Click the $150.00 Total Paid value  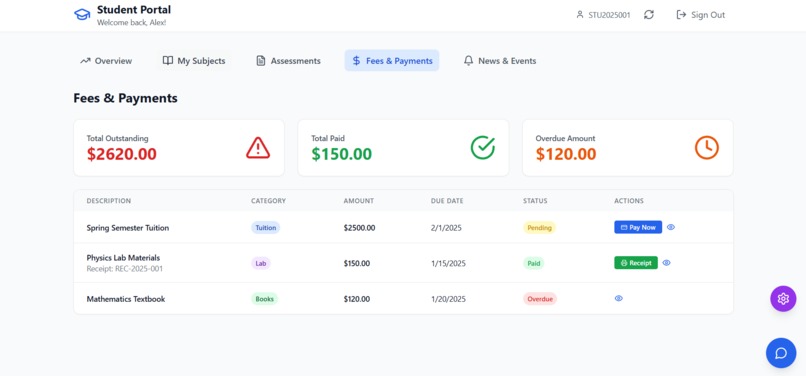[x=341, y=154]
